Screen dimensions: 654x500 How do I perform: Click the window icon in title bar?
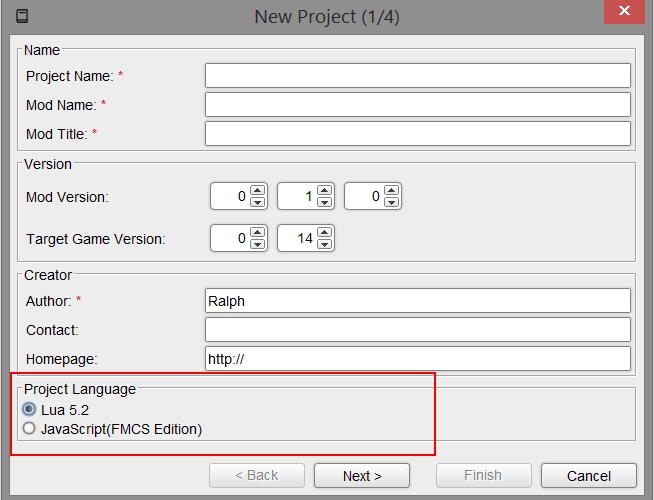pos(22,16)
